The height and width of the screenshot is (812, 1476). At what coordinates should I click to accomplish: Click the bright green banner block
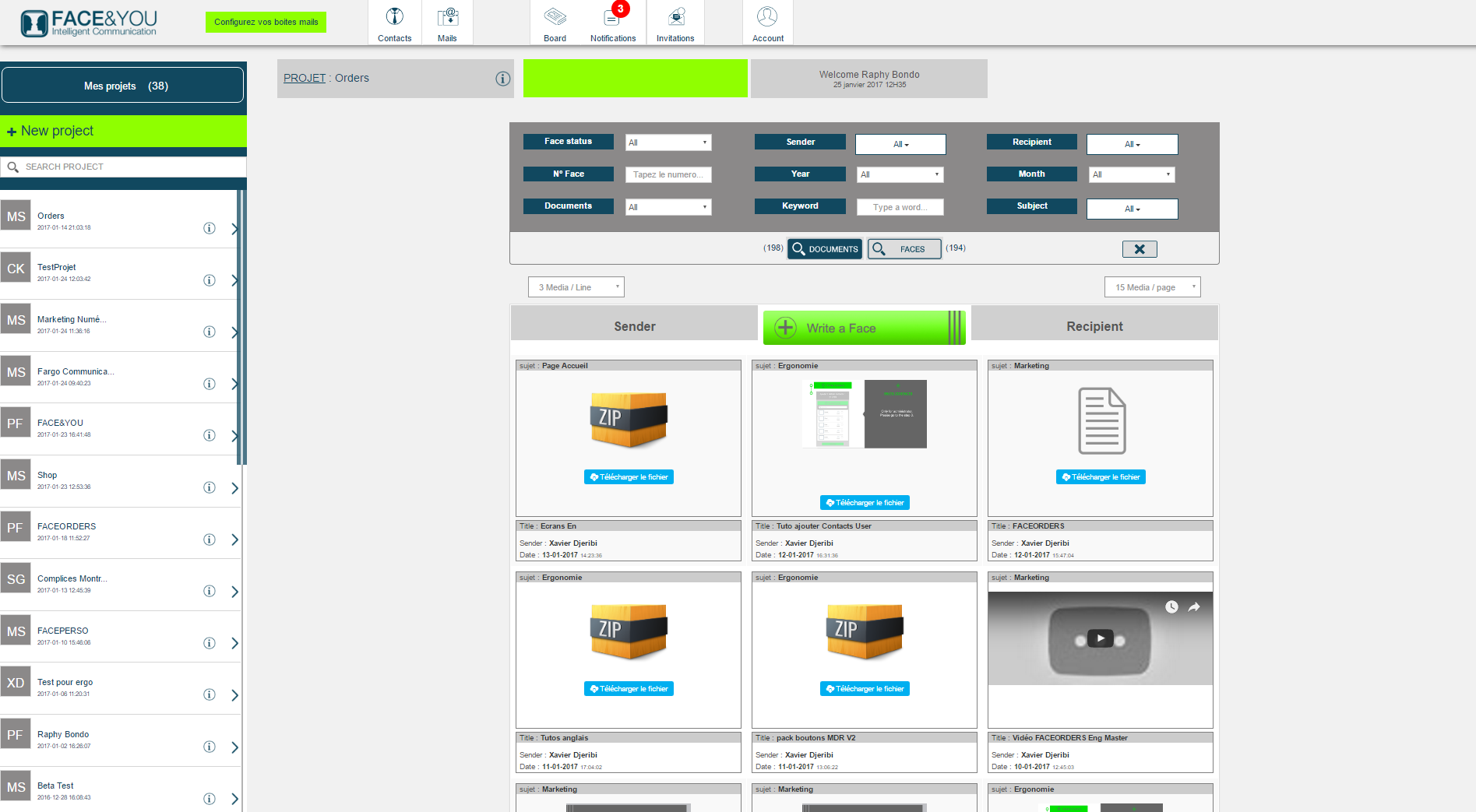(x=635, y=79)
